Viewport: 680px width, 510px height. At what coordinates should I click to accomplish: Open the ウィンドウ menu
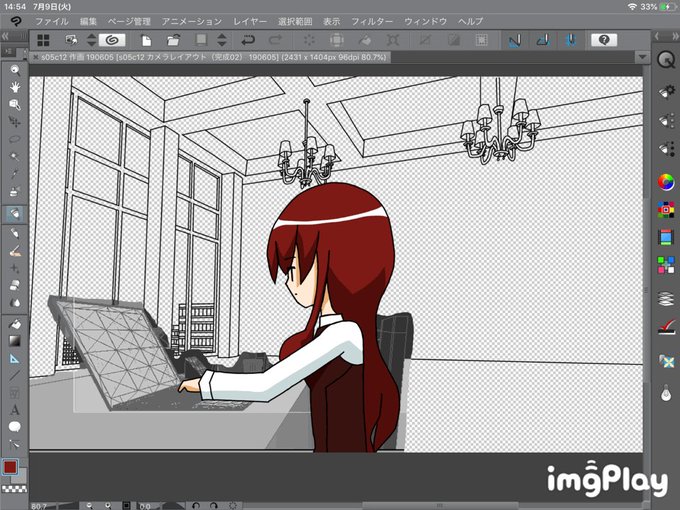click(x=425, y=21)
